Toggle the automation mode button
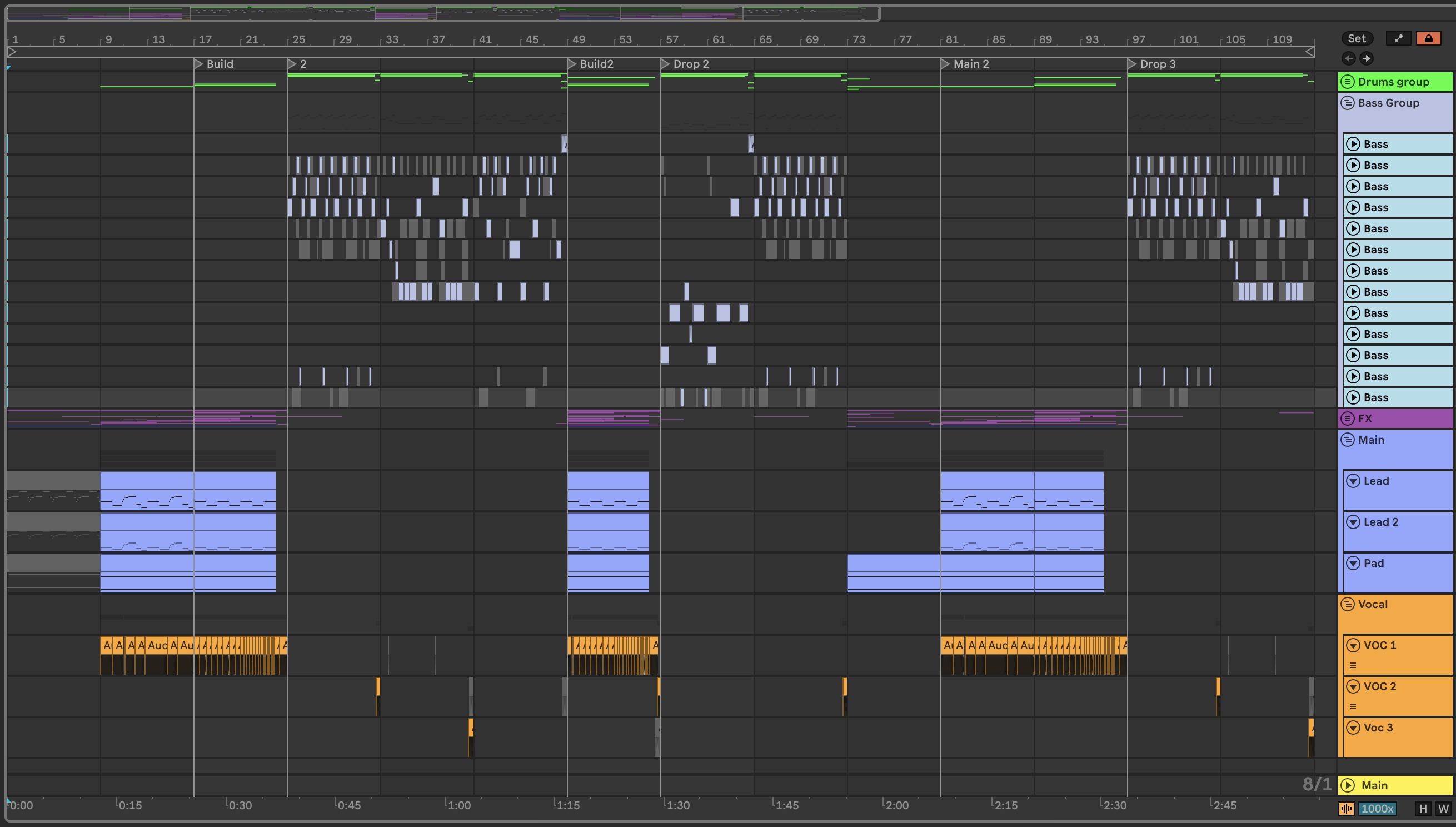 click(1398, 38)
